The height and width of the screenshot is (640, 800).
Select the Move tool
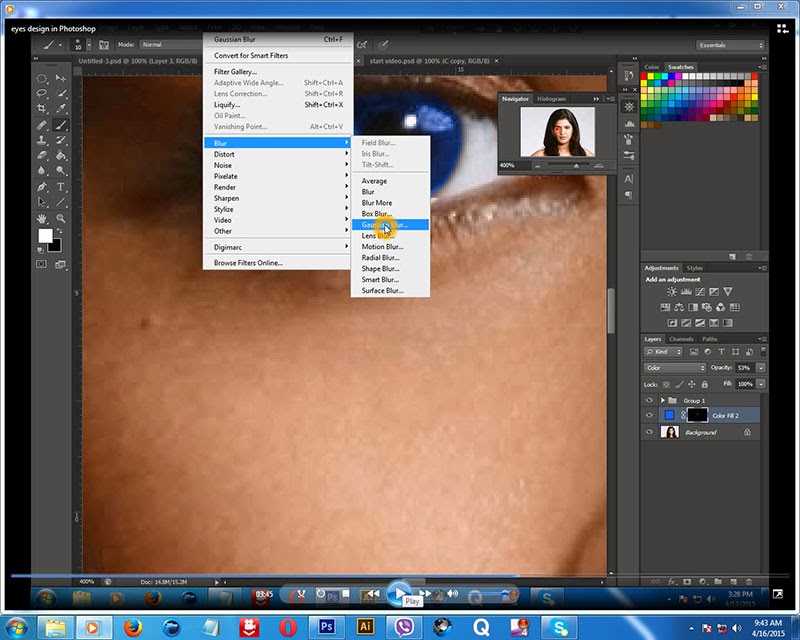click(61, 78)
